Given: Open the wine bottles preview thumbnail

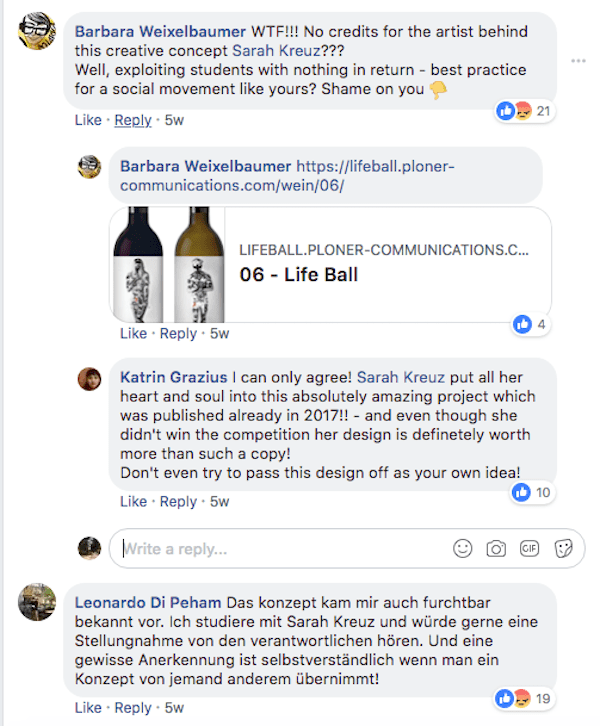Looking at the screenshot, I should tap(168, 265).
